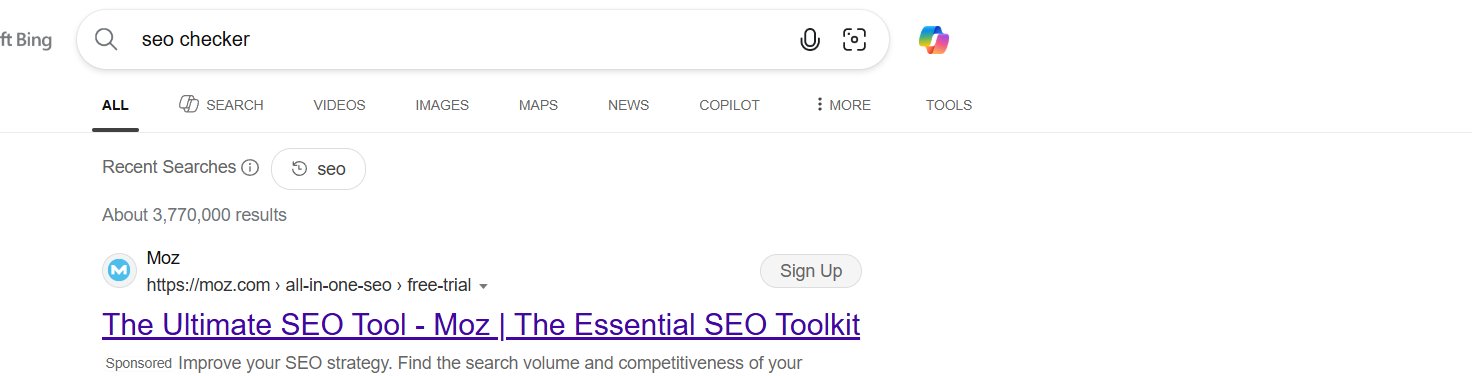Screen dimensions: 1472x376
Task: Click inside the seo checker search box
Action: point(460,40)
